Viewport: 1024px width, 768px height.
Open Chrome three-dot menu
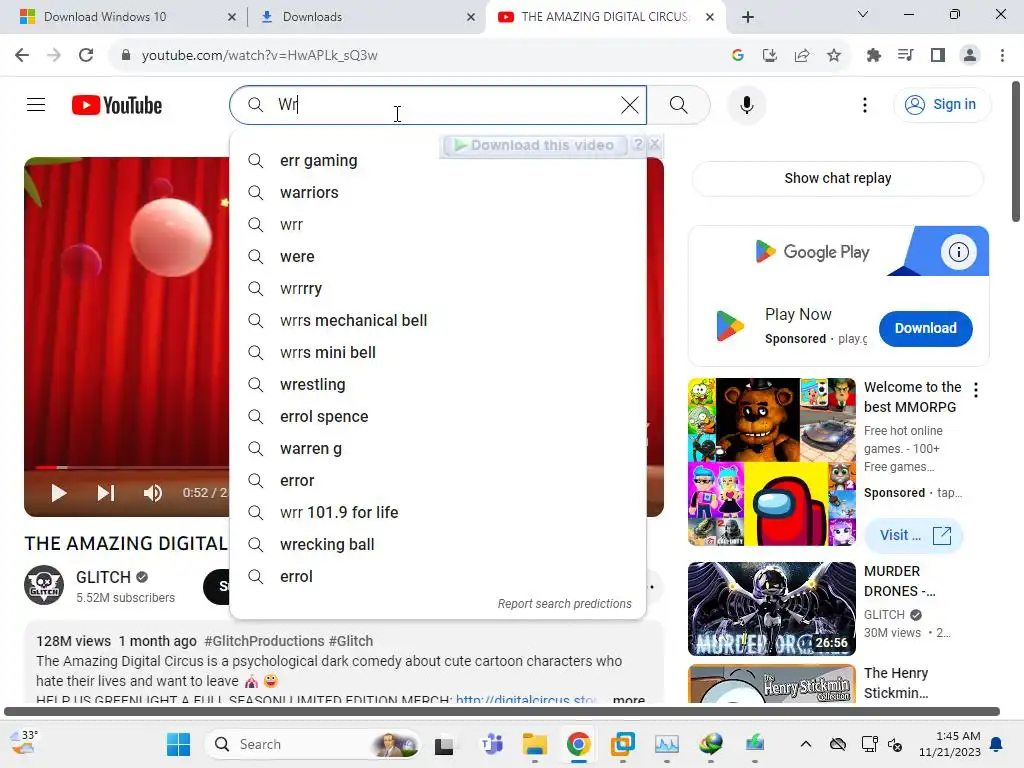click(x=1002, y=56)
